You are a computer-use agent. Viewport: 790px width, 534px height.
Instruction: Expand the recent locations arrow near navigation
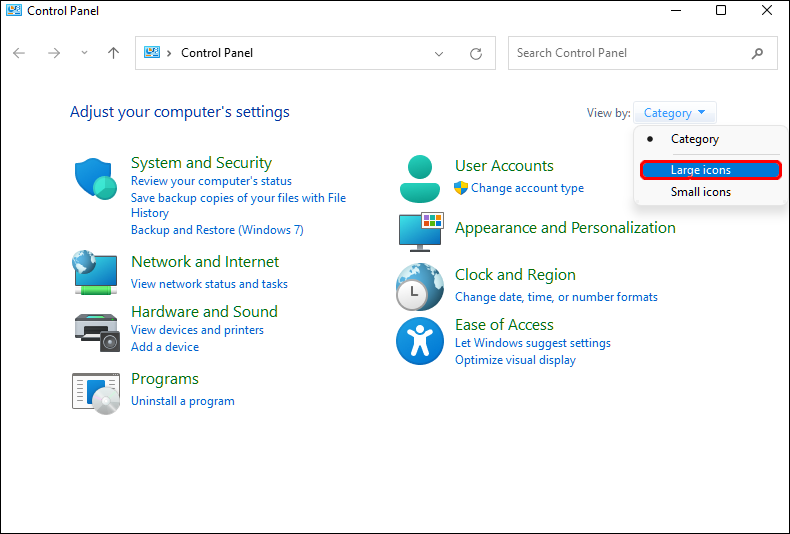point(84,53)
